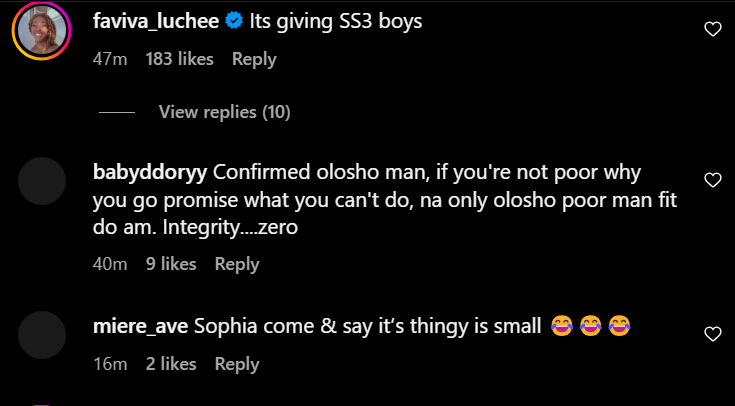The width and height of the screenshot is (735, 406).
Task: Open babyddoryy's avatar
Action: [x=41, y=181]
